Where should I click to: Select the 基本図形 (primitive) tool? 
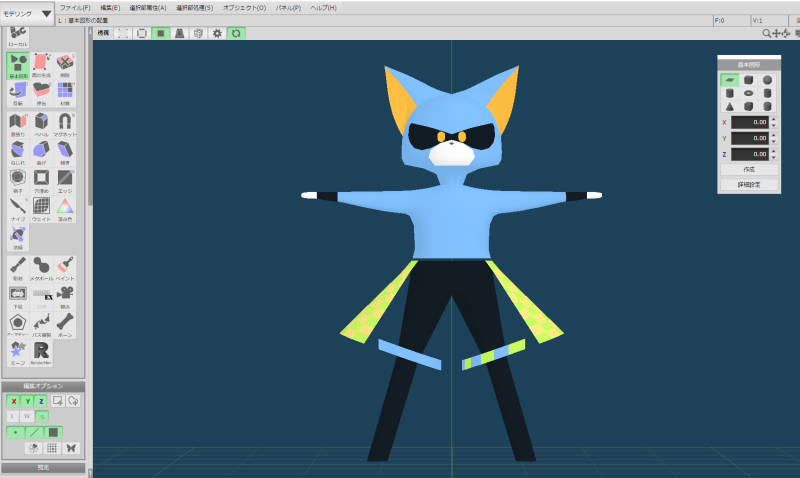(x=18, y=65)
